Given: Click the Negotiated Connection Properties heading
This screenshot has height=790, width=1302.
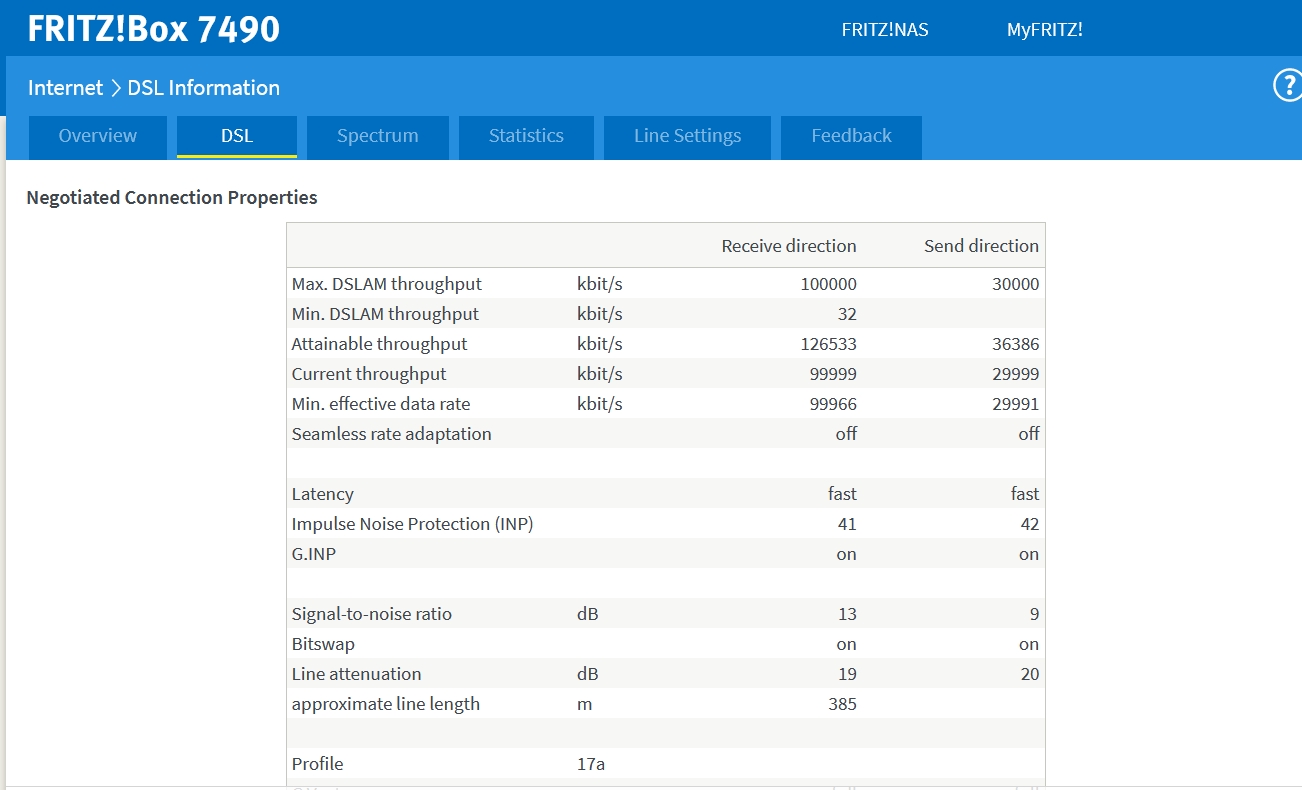Looking at the screenshot, I should (x=172, y=198).
